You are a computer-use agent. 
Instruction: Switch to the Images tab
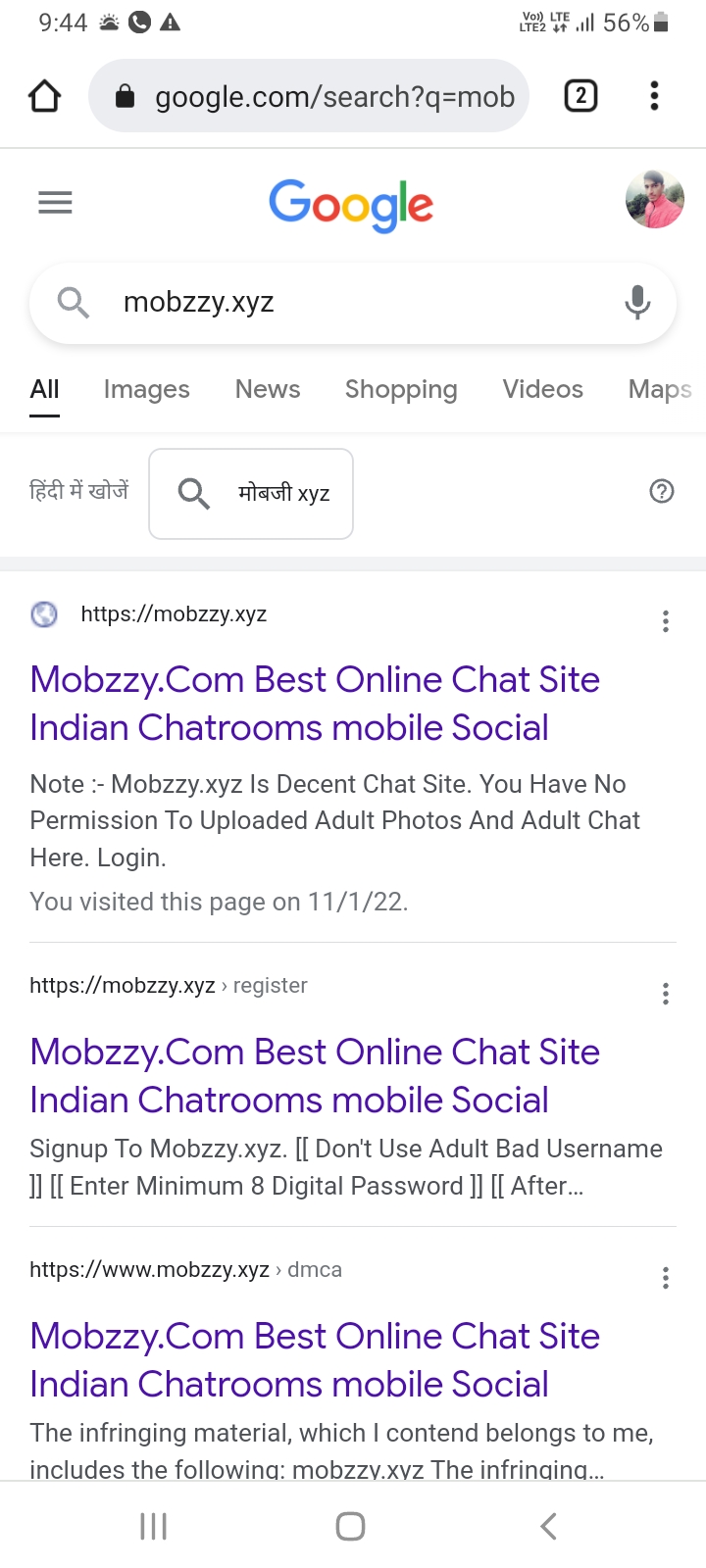coord(147,389)
